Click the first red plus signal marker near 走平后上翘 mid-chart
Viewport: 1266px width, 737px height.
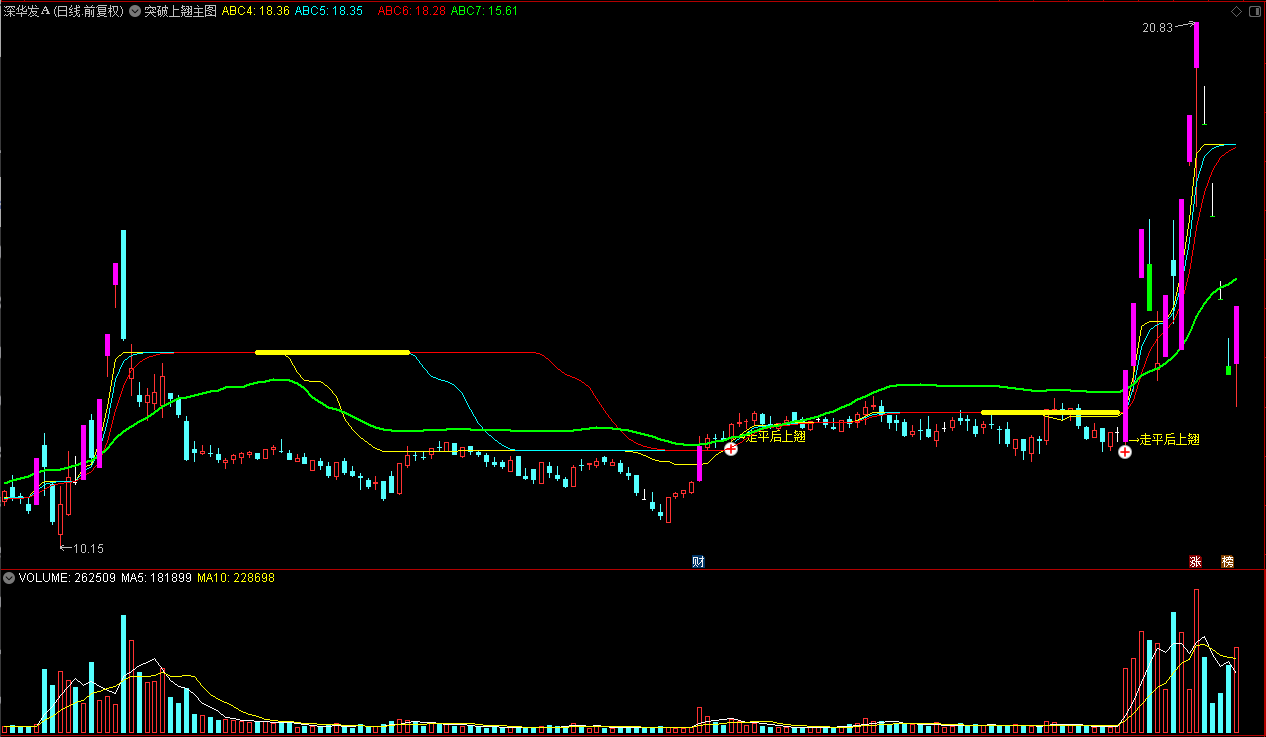(731, 449)
